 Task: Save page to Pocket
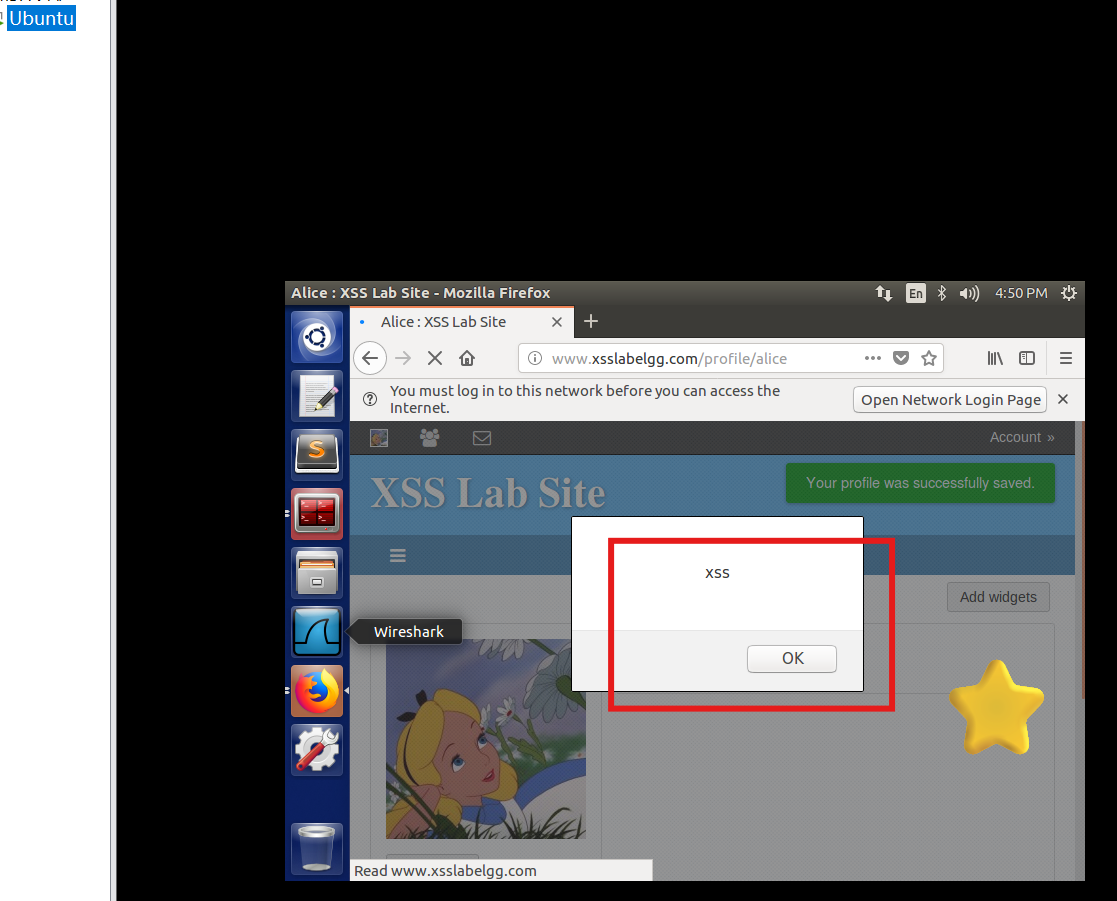tap(901, 358)
